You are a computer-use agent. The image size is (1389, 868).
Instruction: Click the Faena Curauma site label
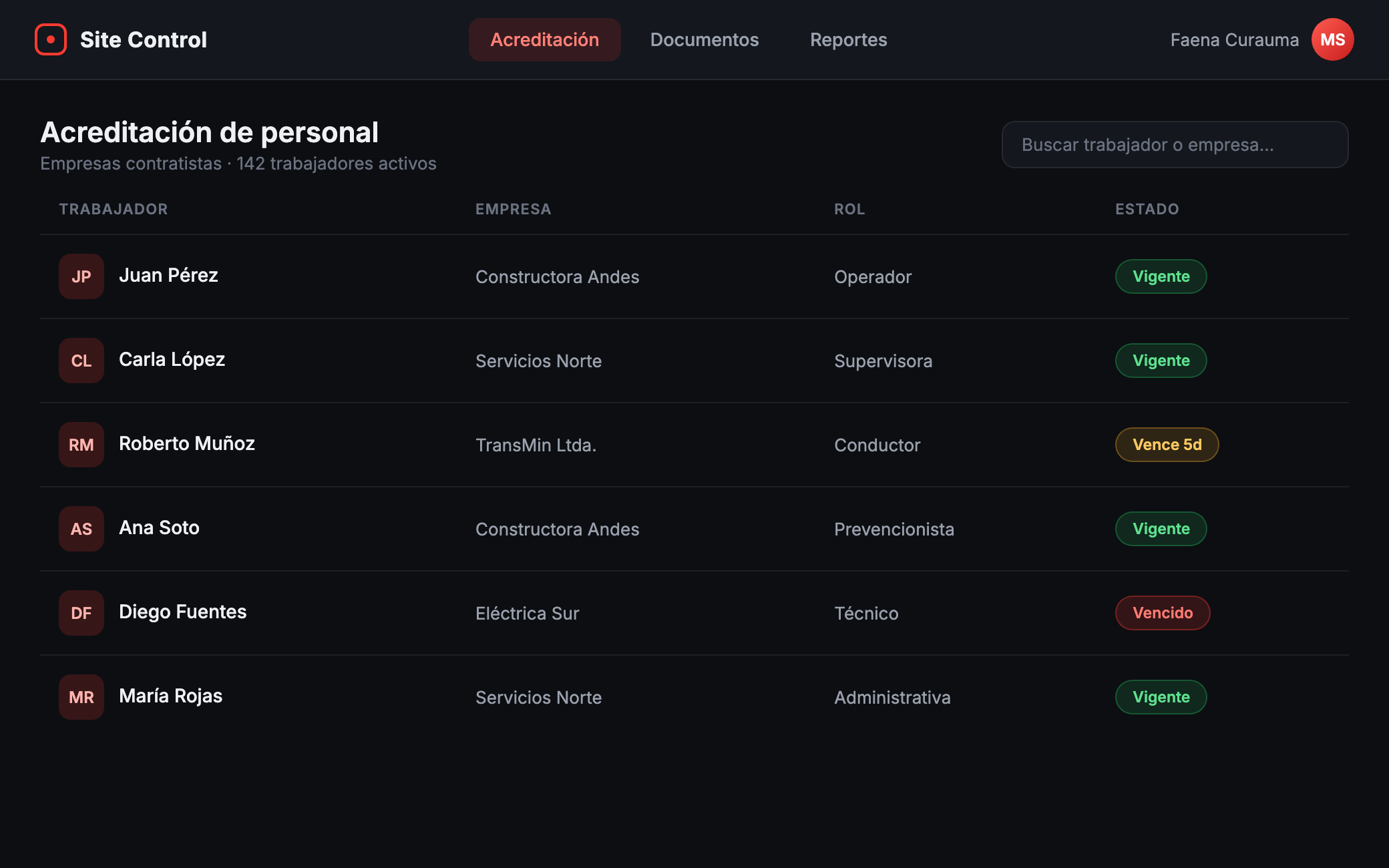coord(1235,39)
